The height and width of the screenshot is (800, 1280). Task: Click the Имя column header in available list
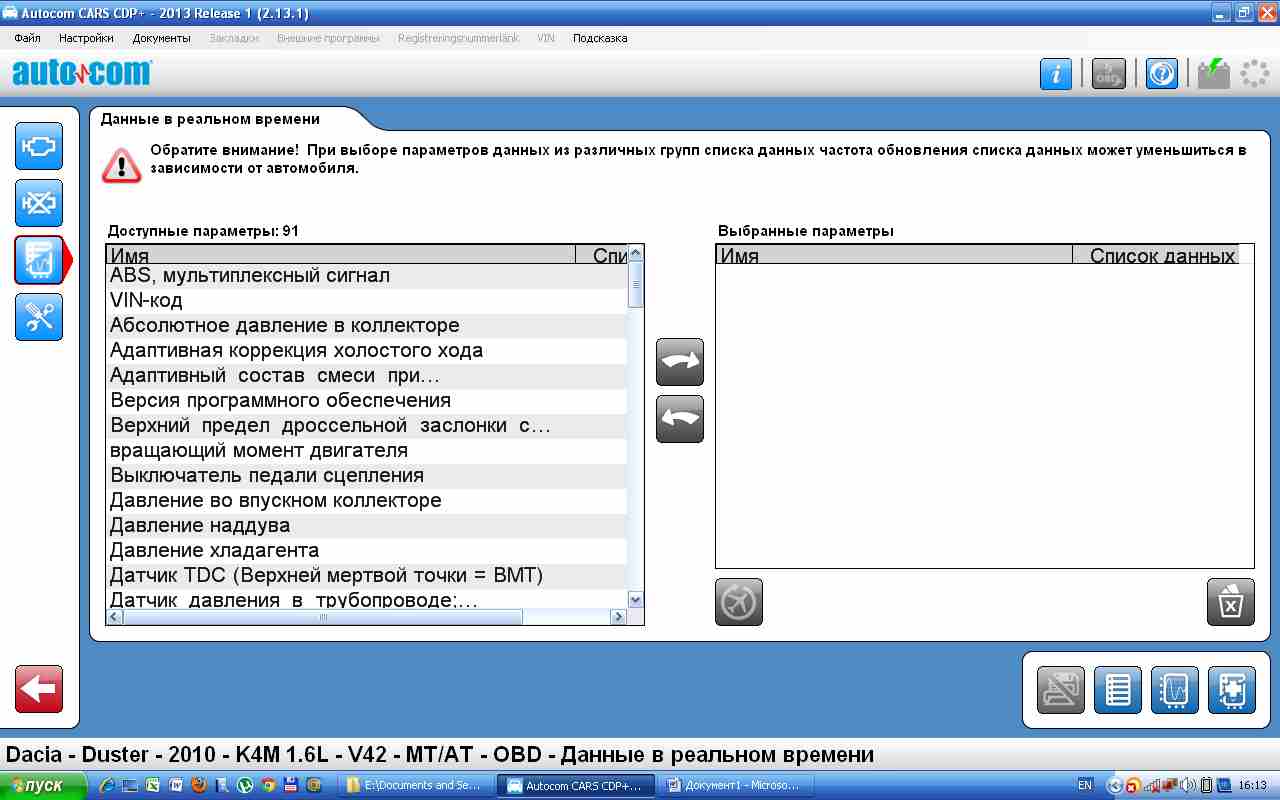point(340,255)
